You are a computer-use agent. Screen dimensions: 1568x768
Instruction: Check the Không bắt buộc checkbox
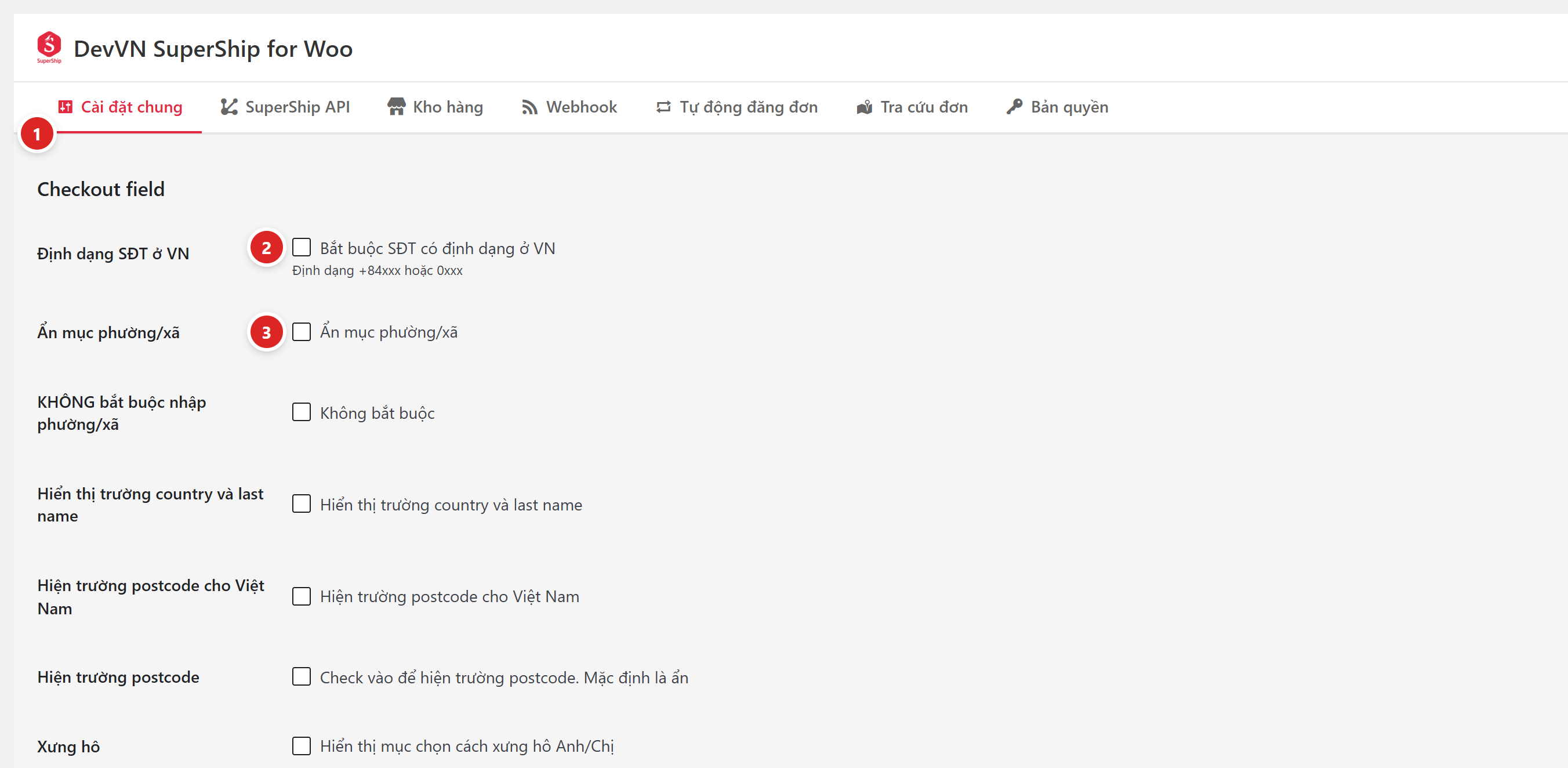click(302, 412)
